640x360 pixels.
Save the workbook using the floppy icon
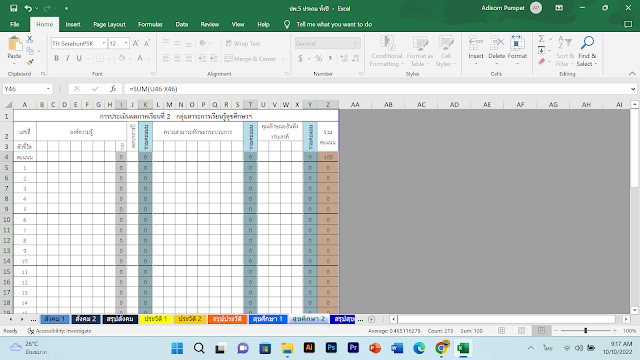pyautogui.click(x=13, y=8)
